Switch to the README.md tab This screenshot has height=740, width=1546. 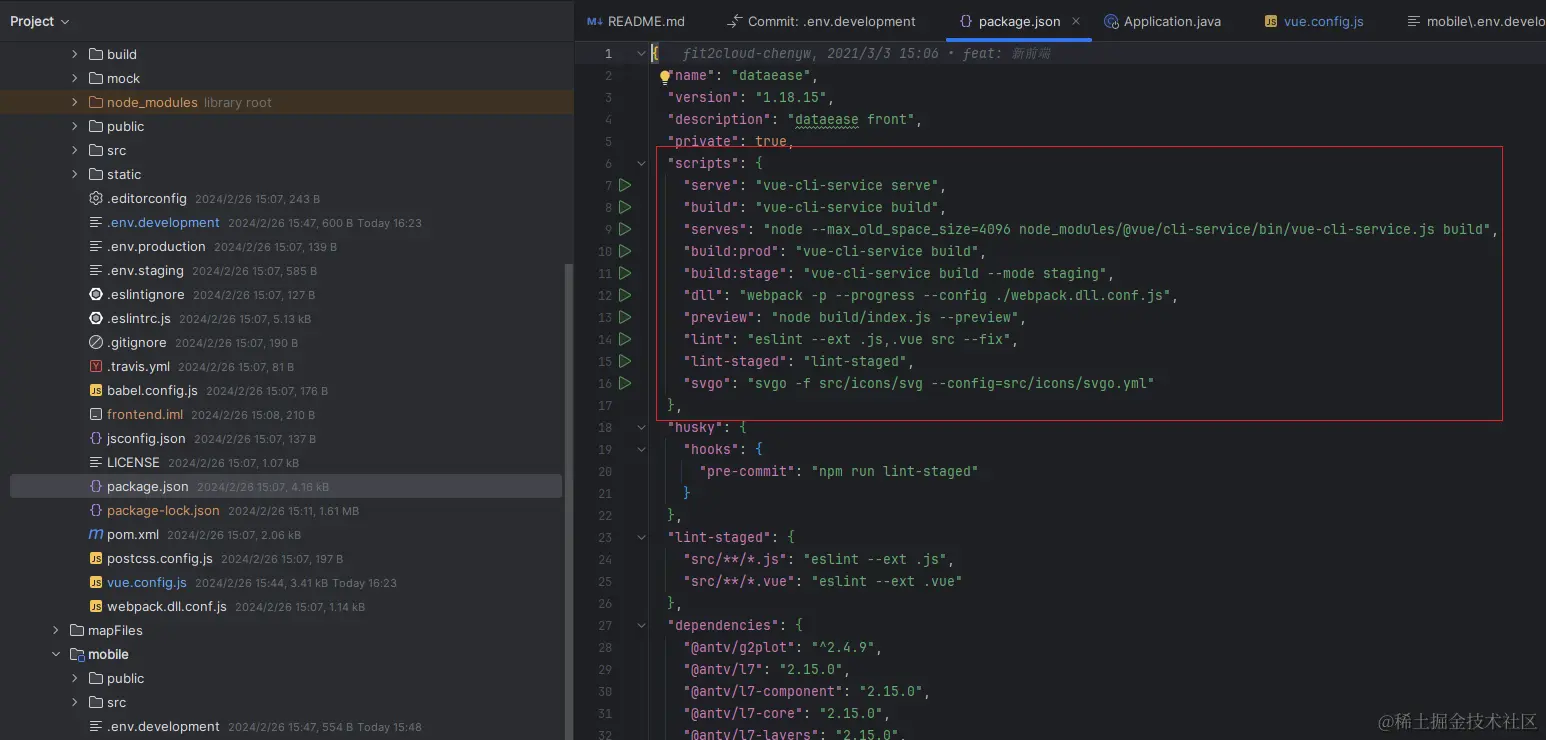pos(637,21)
